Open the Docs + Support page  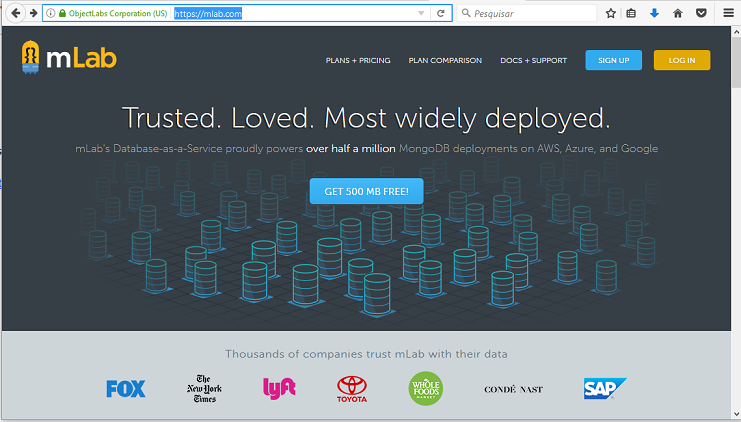pyautogui.click(x=534, y=60)
